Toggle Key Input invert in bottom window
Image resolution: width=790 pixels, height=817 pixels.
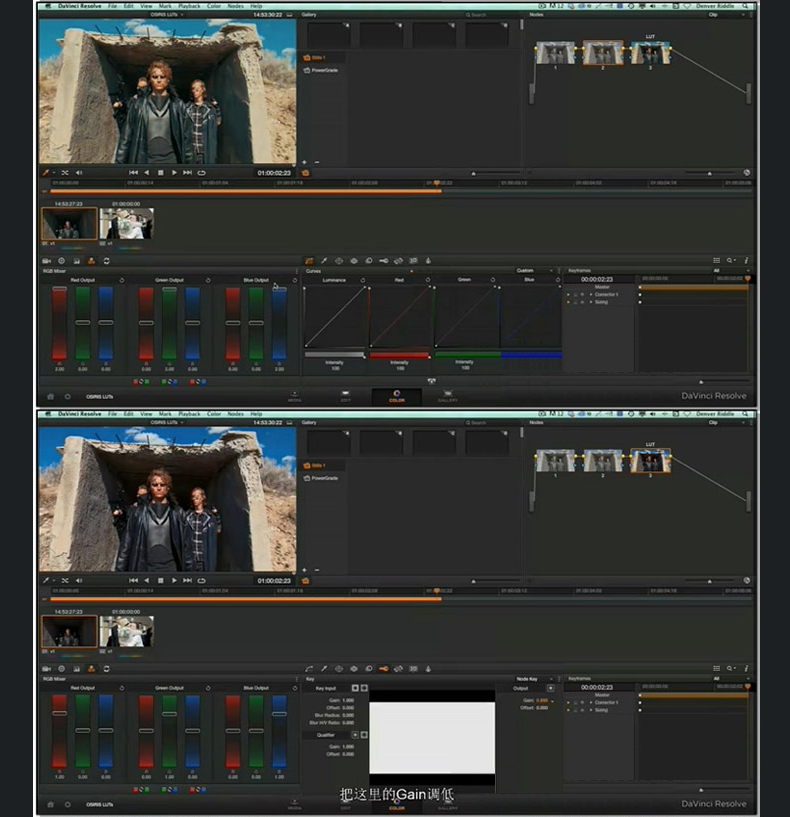[355, 688]
